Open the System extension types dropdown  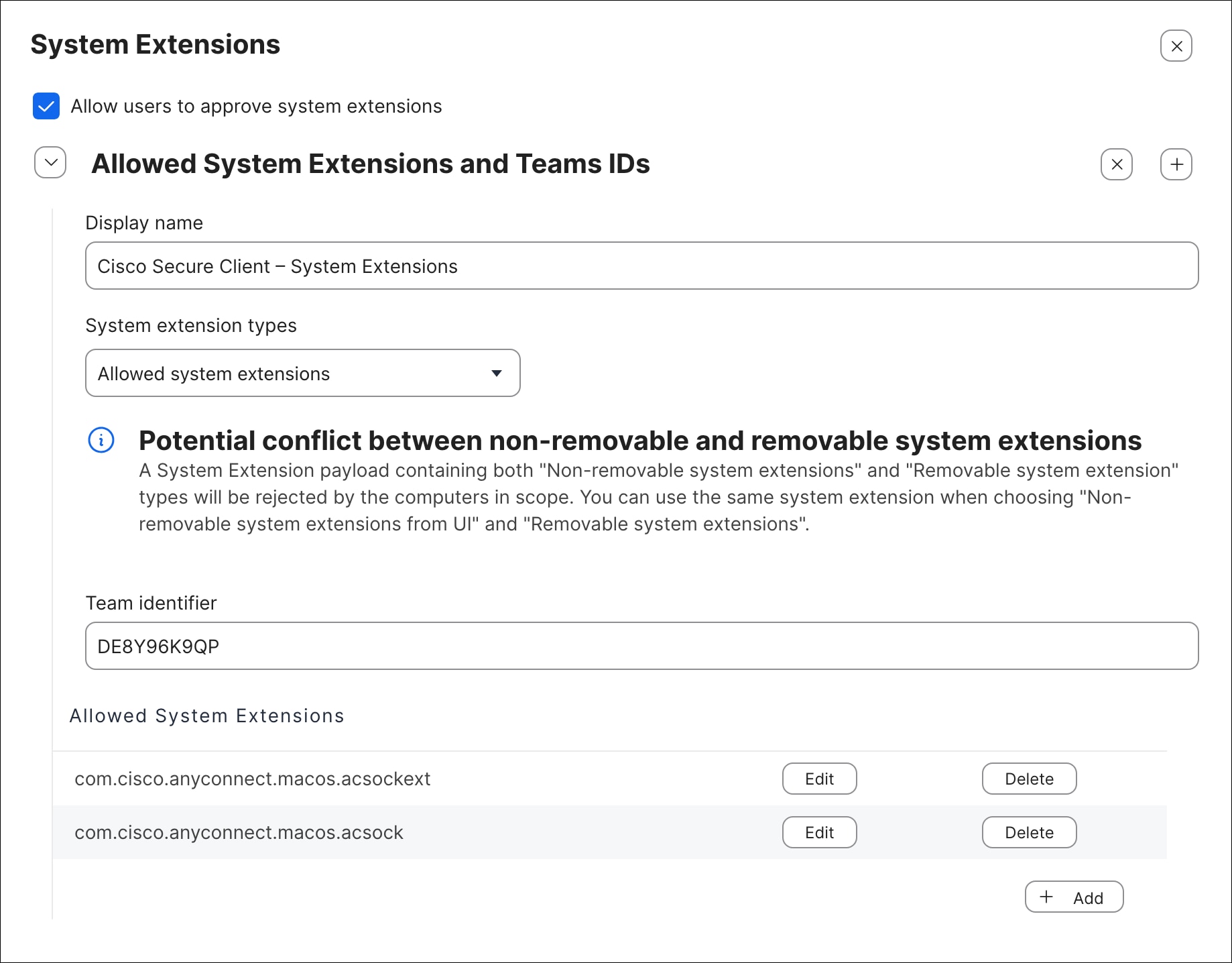(302, 373)
